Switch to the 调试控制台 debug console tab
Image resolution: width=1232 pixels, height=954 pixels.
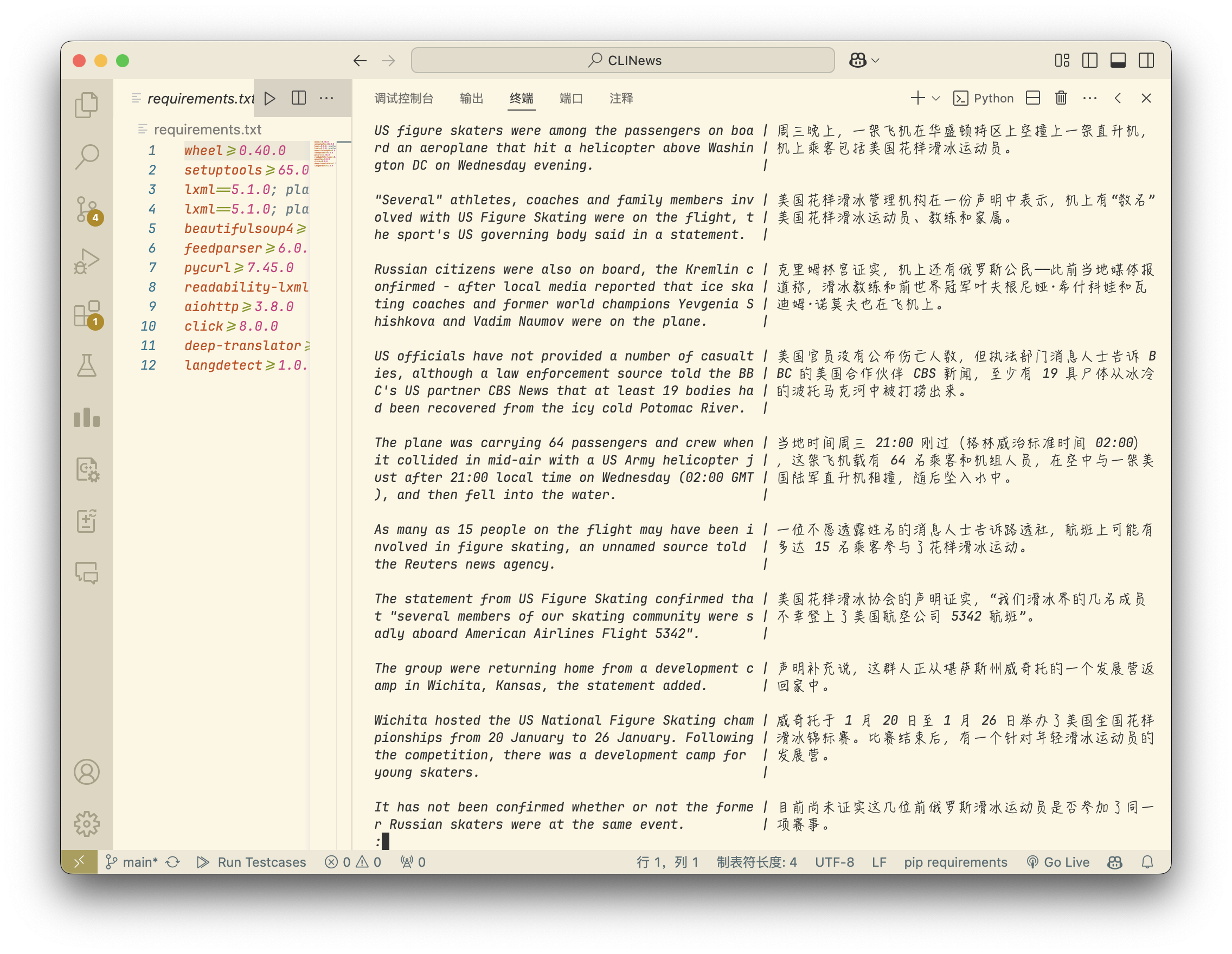pyautogui.click(x=404, y=98)
